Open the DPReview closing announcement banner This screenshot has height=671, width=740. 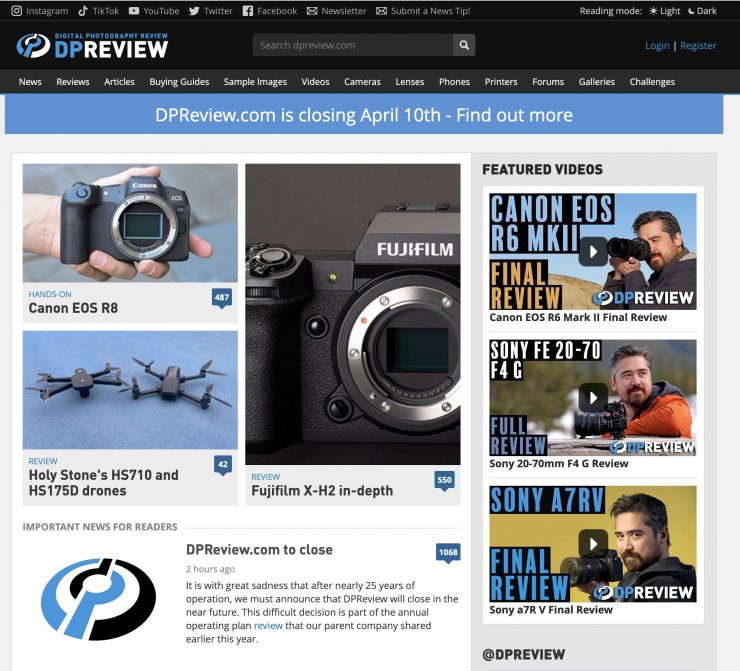(x=364, y=115)
